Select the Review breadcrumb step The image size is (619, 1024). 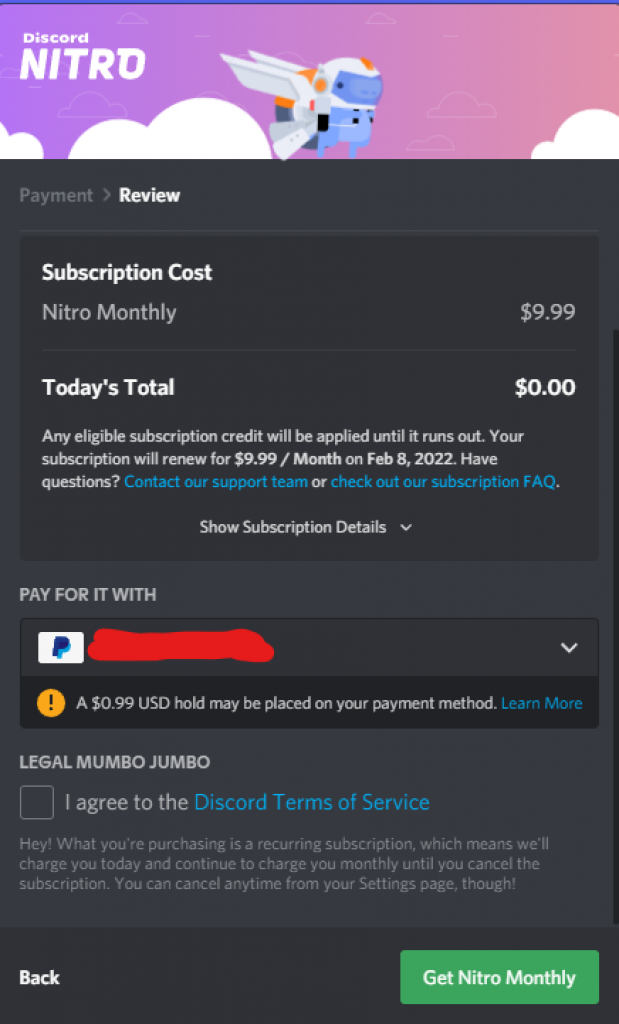[149, 196]
